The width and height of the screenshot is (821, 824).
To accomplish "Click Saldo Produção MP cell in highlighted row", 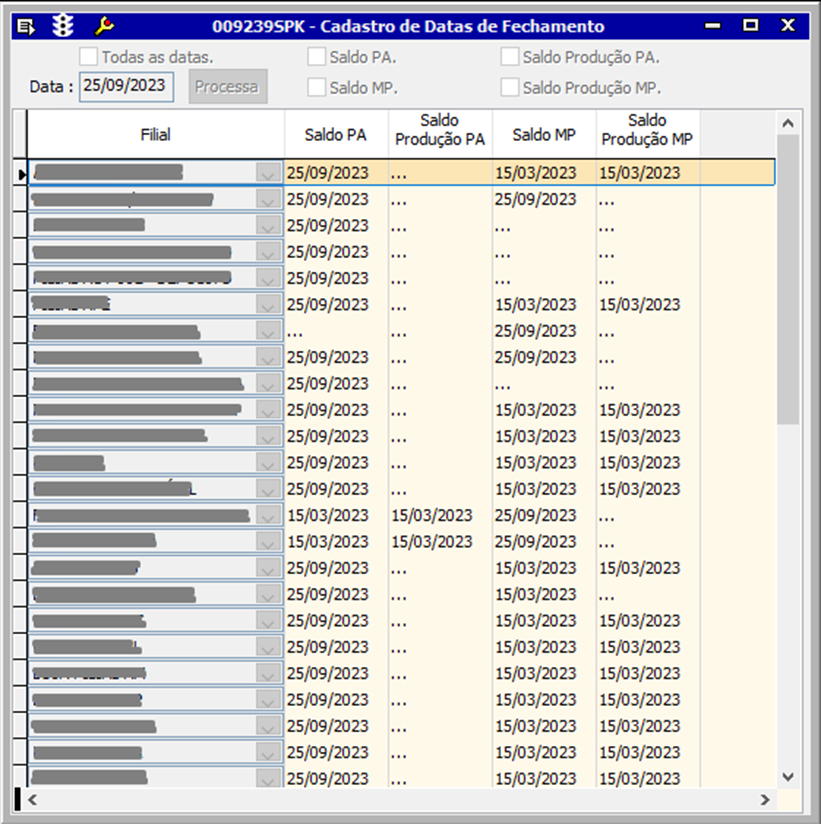I will [x=648, y=173].
